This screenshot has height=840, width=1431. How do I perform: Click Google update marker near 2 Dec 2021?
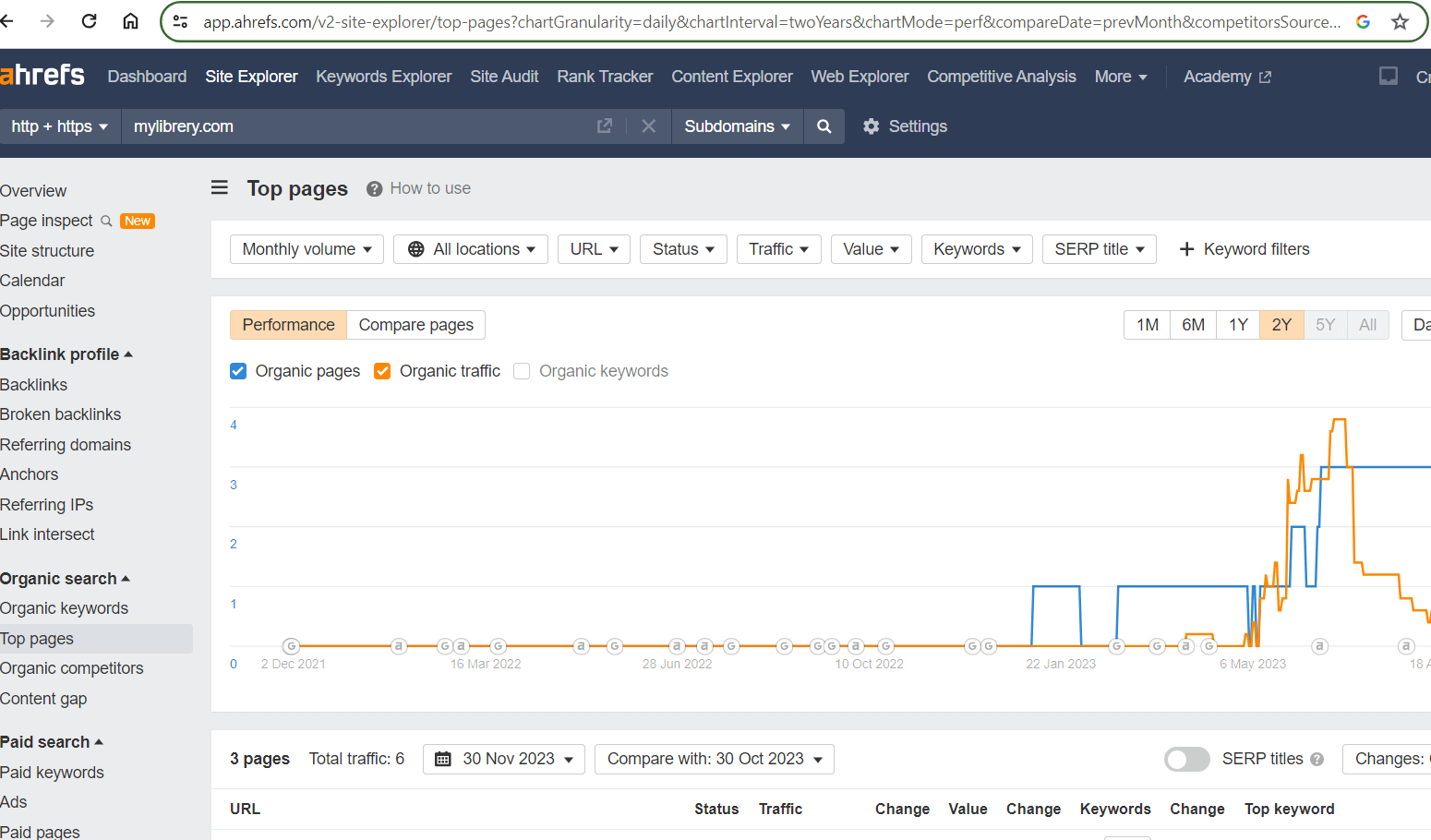(291, 646)
